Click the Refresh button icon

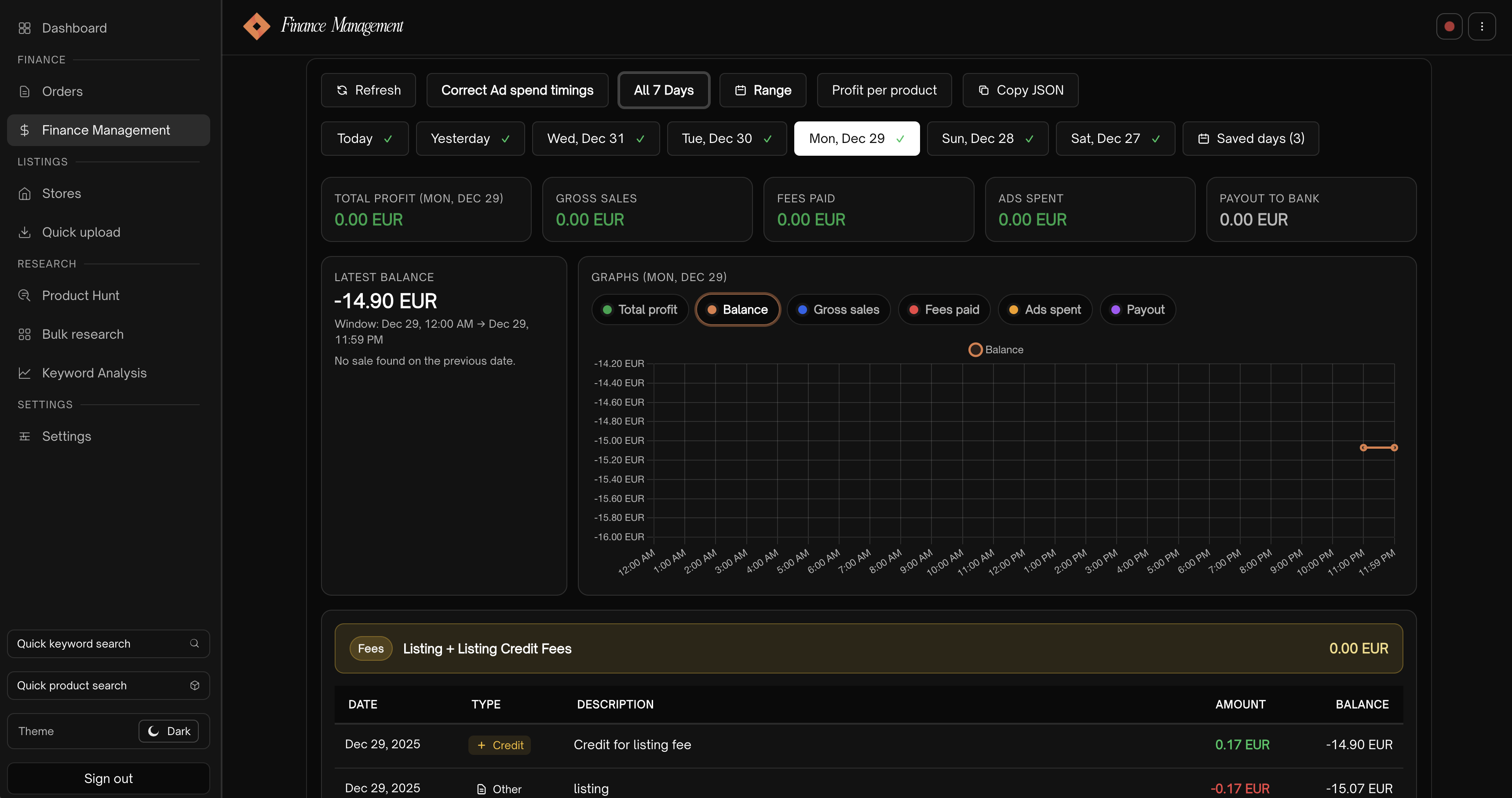click(x=342, y=90)
